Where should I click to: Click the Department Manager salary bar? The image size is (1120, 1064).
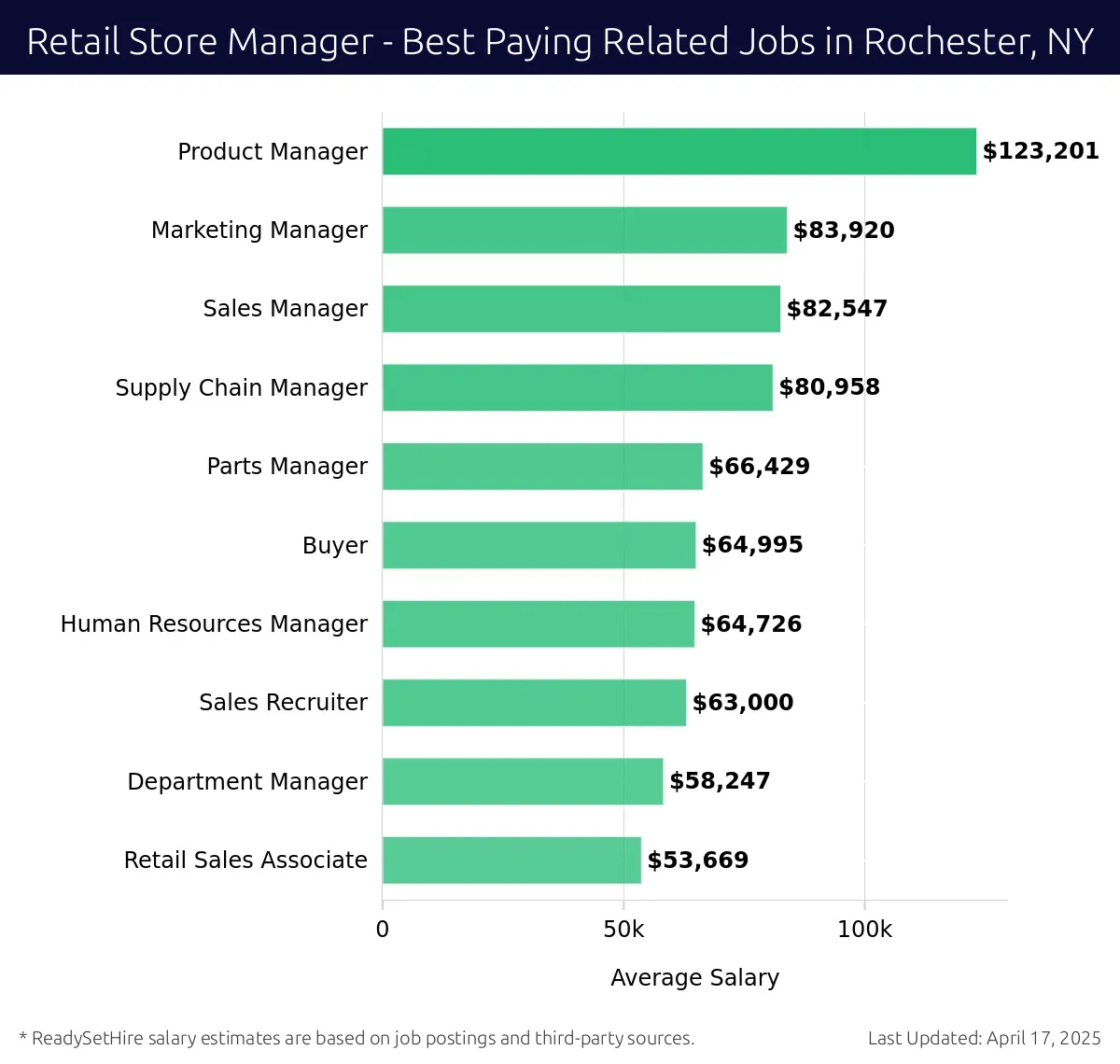[x=523, y=781]
